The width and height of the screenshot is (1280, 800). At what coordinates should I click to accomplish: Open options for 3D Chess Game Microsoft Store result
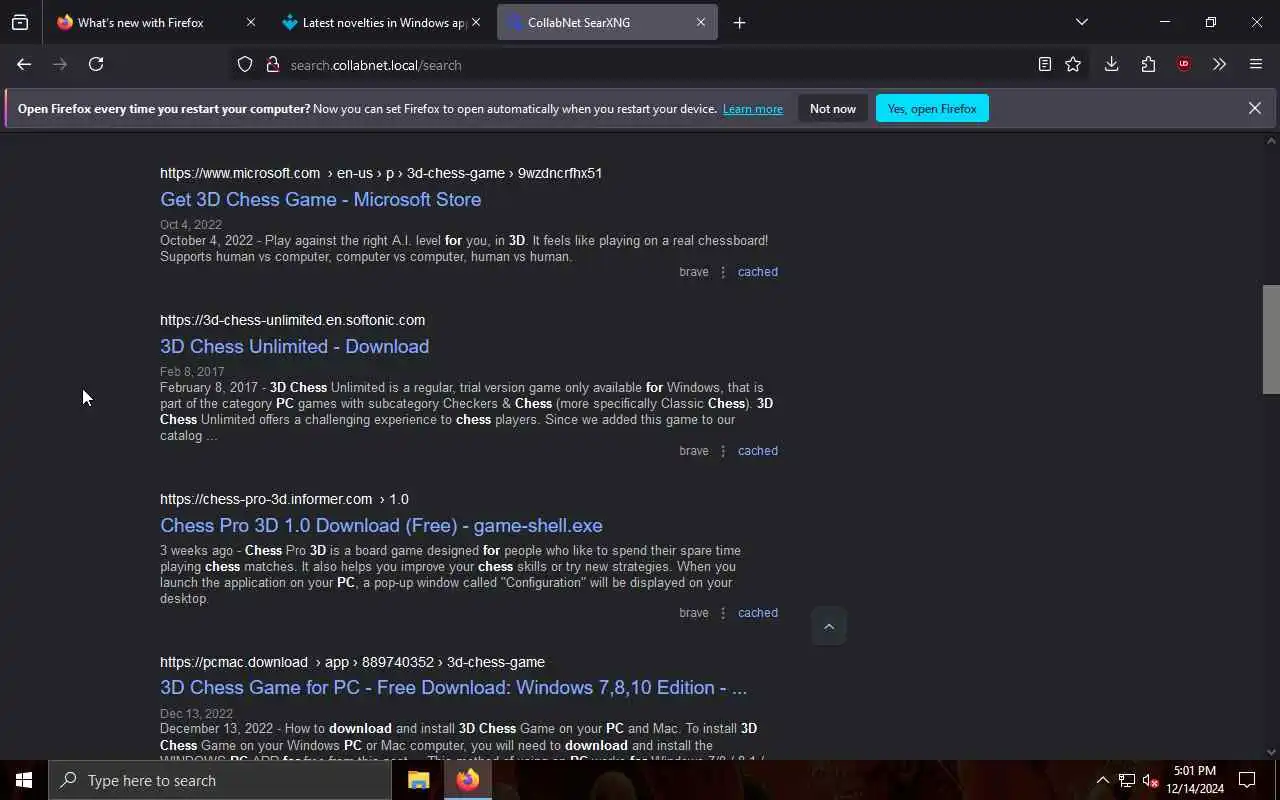click(723, 272)
